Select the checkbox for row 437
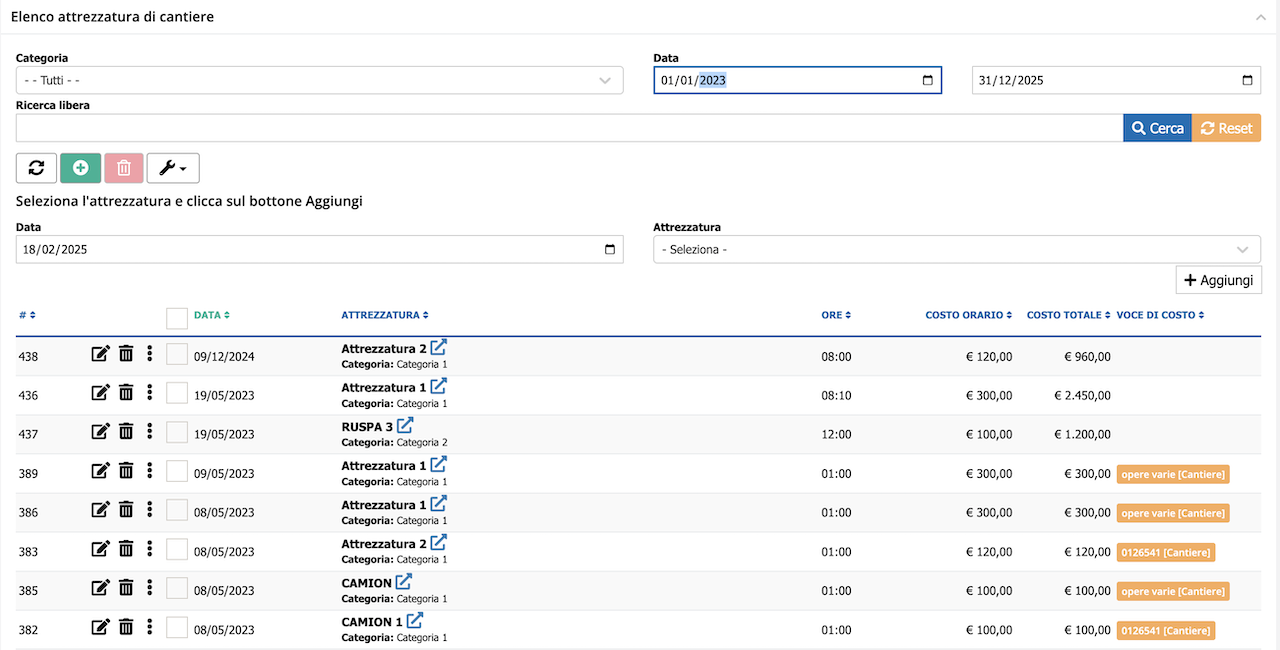Image resolution: width=1280 pixels, height=650 pixels. 177,432
